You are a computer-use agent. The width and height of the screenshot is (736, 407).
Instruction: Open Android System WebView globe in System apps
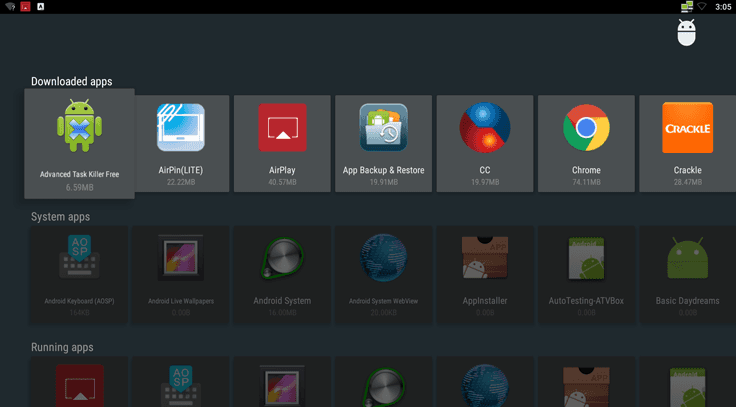click(383, 258)
